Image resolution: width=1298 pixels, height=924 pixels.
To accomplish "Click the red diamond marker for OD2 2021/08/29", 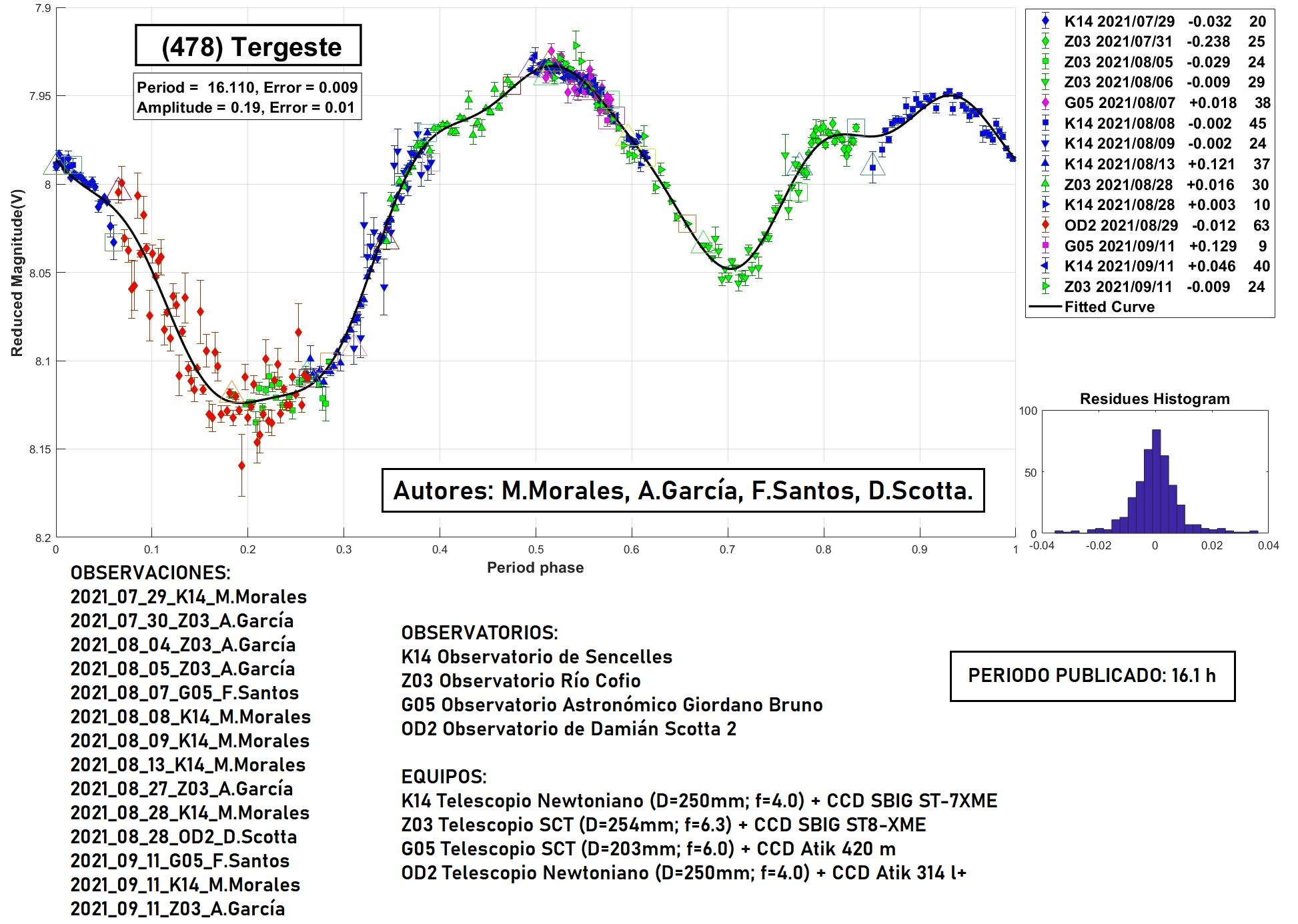I will [1045, 225].
